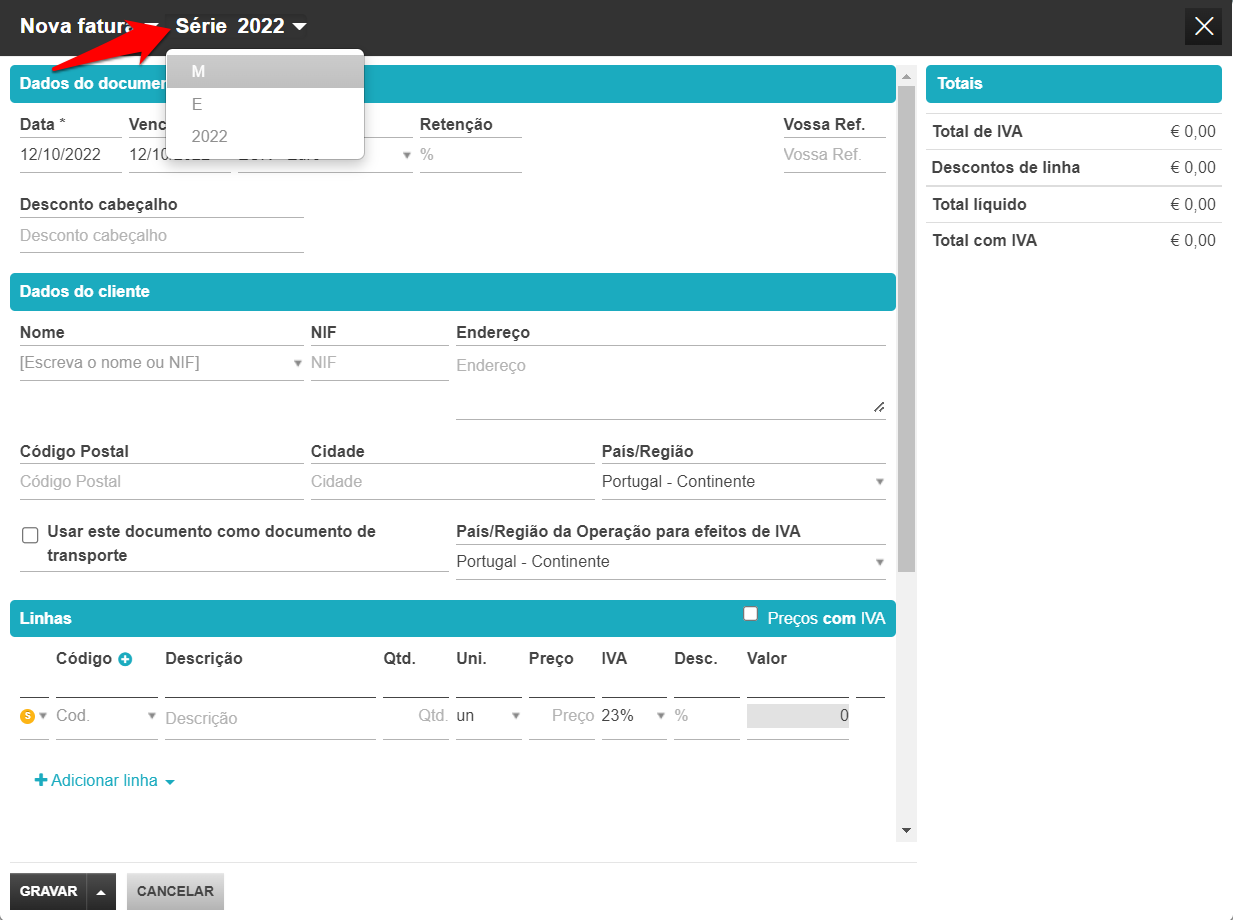Image resolution: width=1233 pixels, height=920 pixels.
Task: Open the Série 2022 dropdown
Action: tap(241, 26)
